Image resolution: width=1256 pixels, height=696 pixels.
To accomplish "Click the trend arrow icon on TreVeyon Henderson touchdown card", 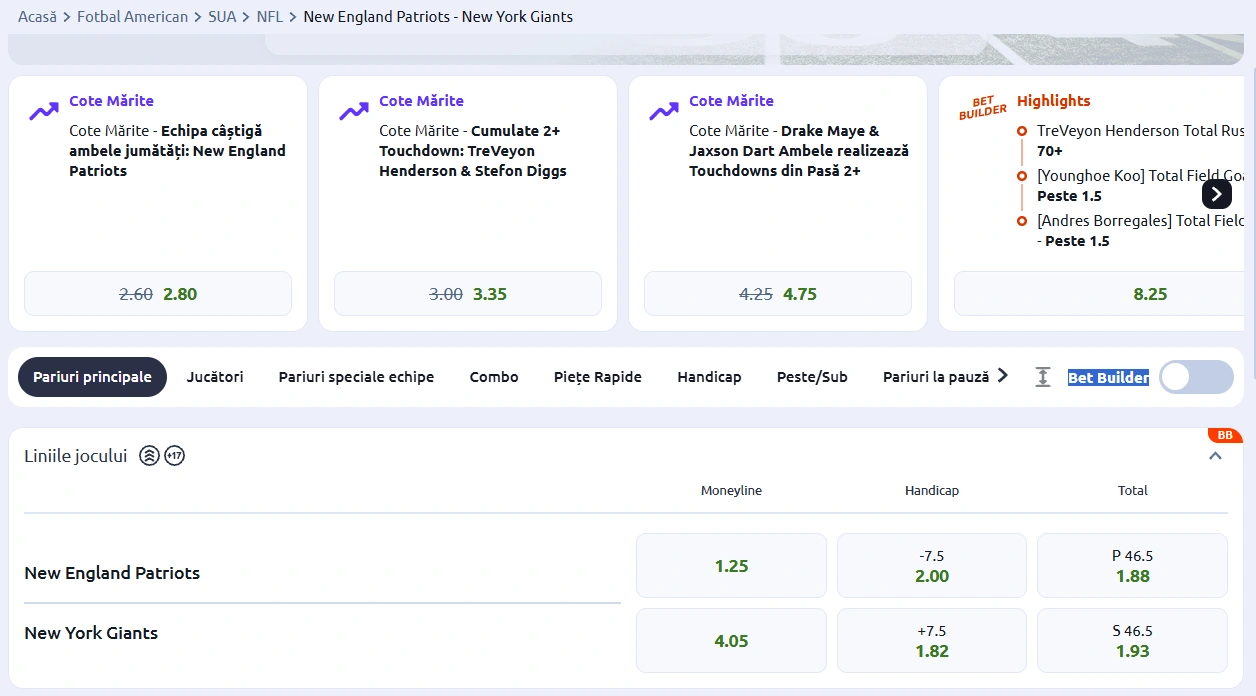I will 354,111.
